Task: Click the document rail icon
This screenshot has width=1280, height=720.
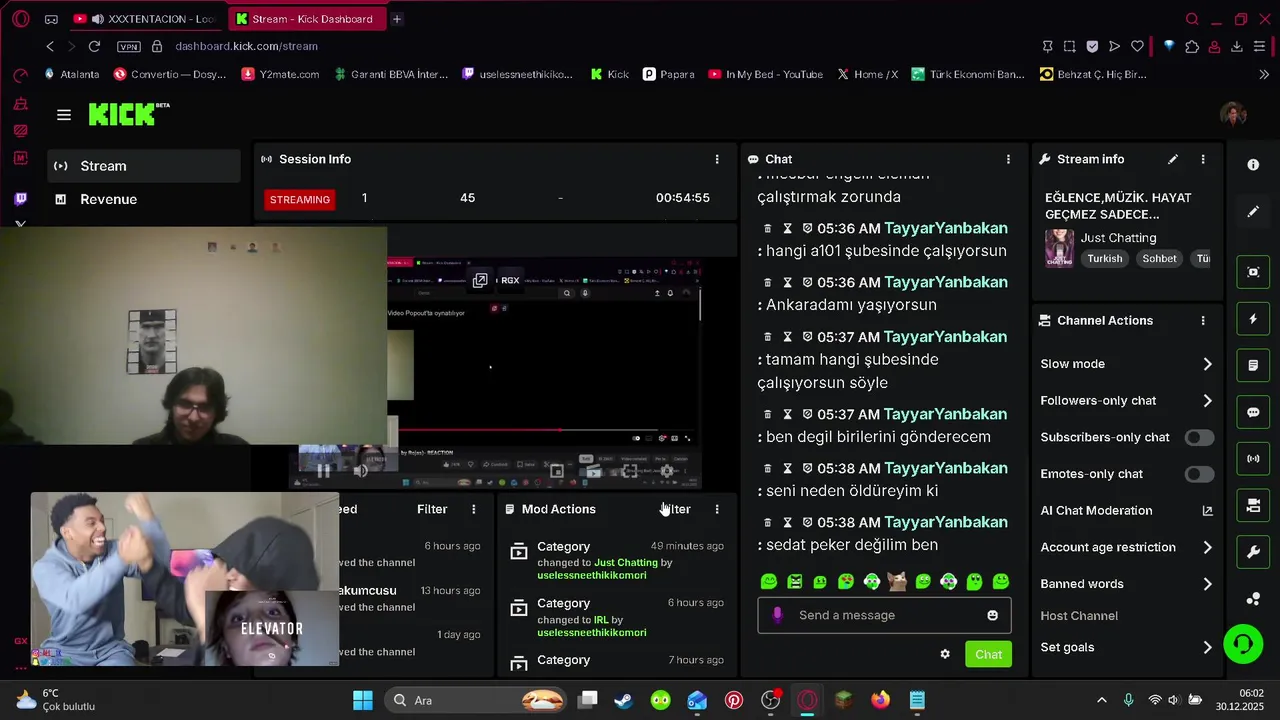Action: (1253, 365)
